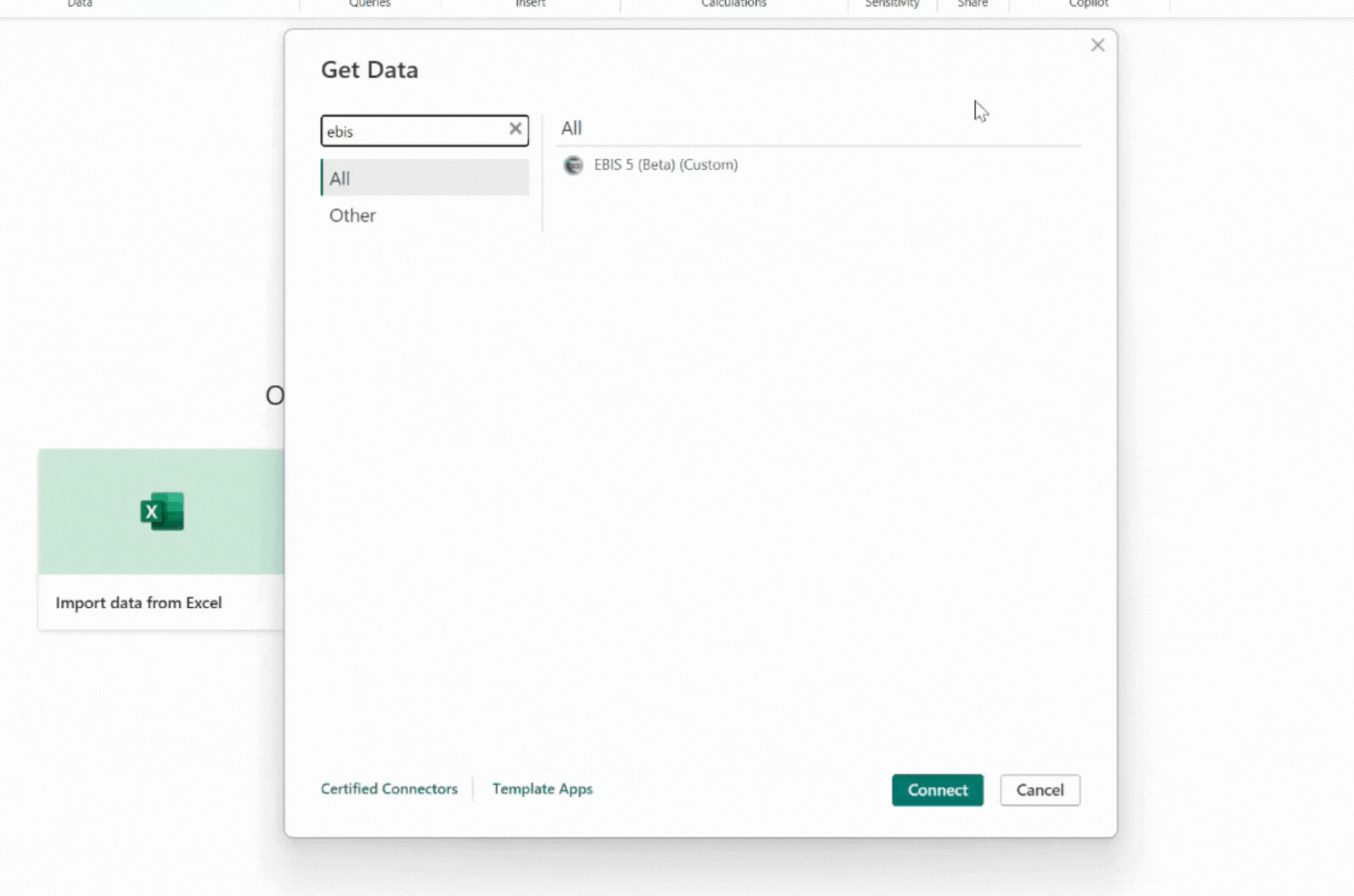Close the Get Data dialog

pos(1098,45)
